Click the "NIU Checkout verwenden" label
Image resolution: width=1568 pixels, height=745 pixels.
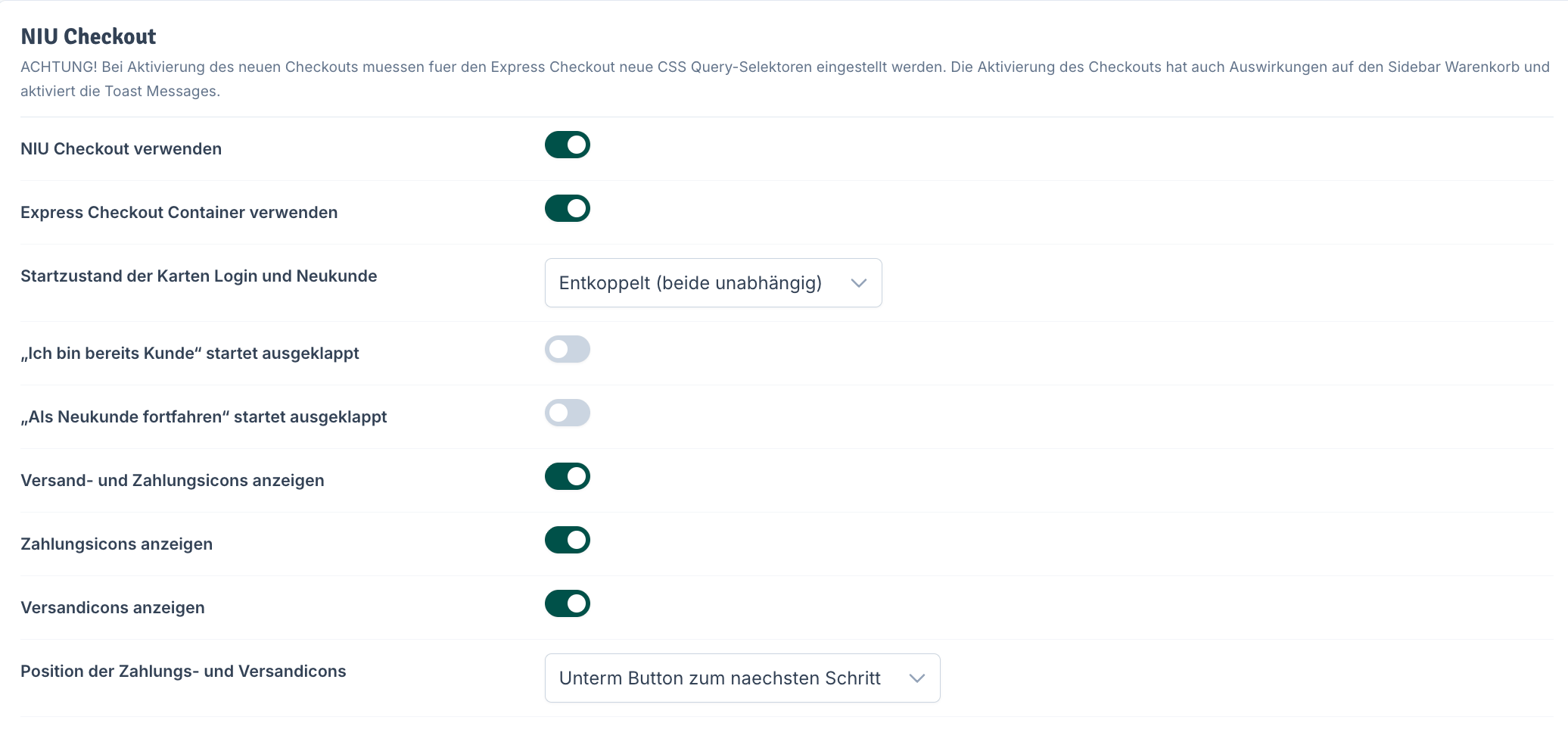pos(121,148)
